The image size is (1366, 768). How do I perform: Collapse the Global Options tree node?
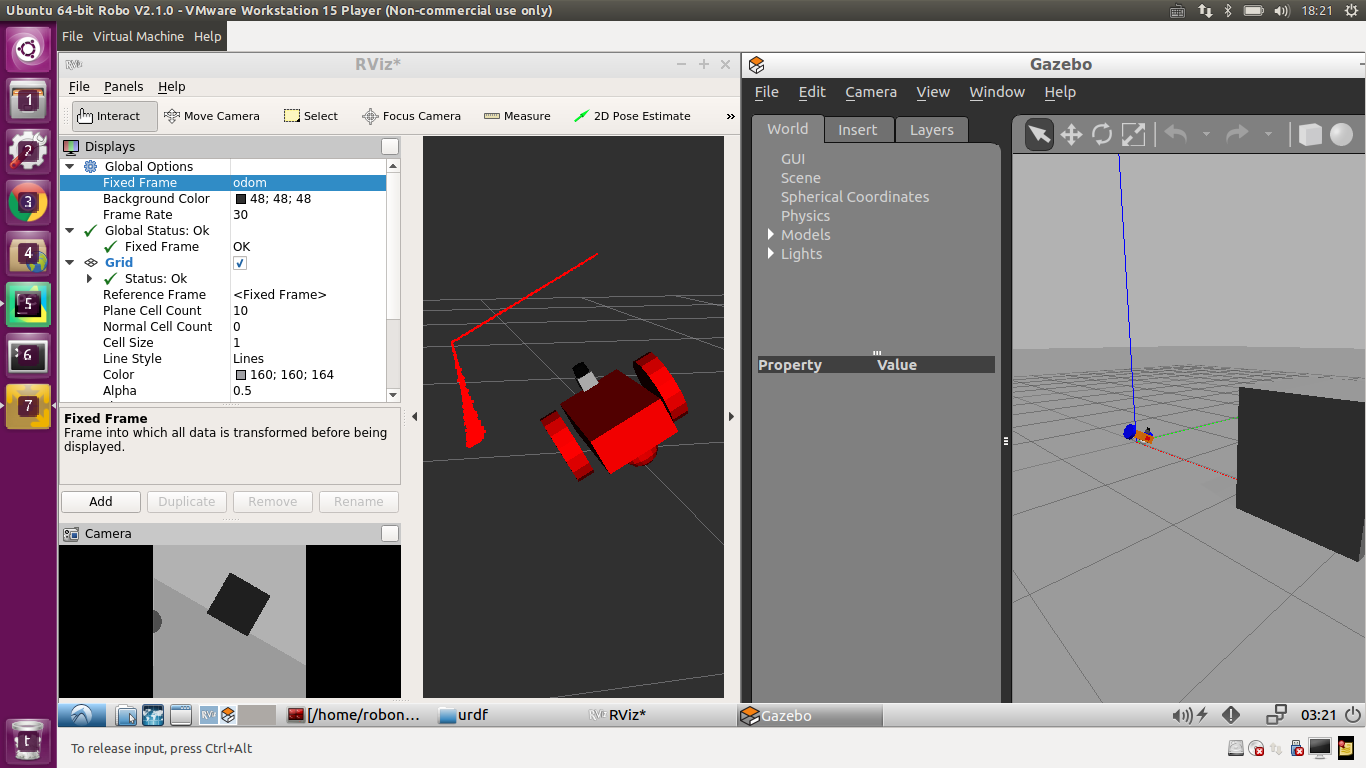tap(70, 167)
